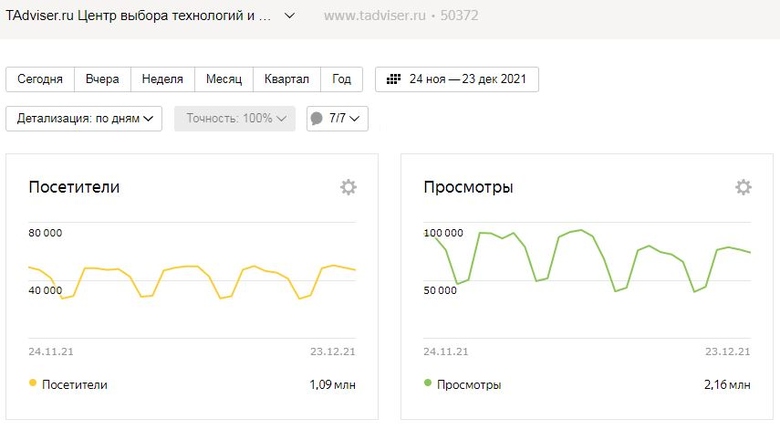Viewport: 780px width, 430px height.
Task: Click the segment circle icon beside 7/7
Action: point(317,119)
